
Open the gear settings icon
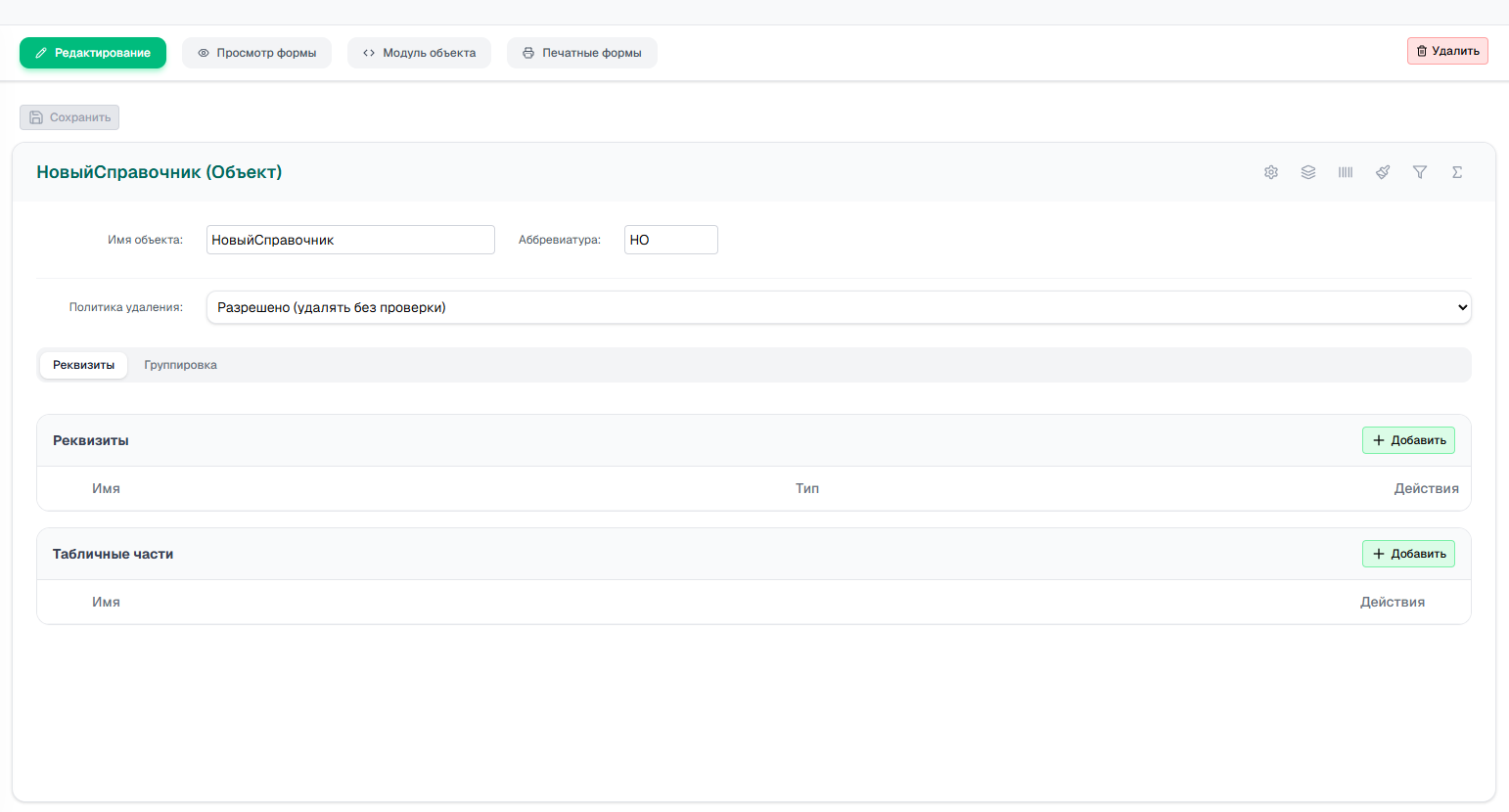(x=1271, y=172)
